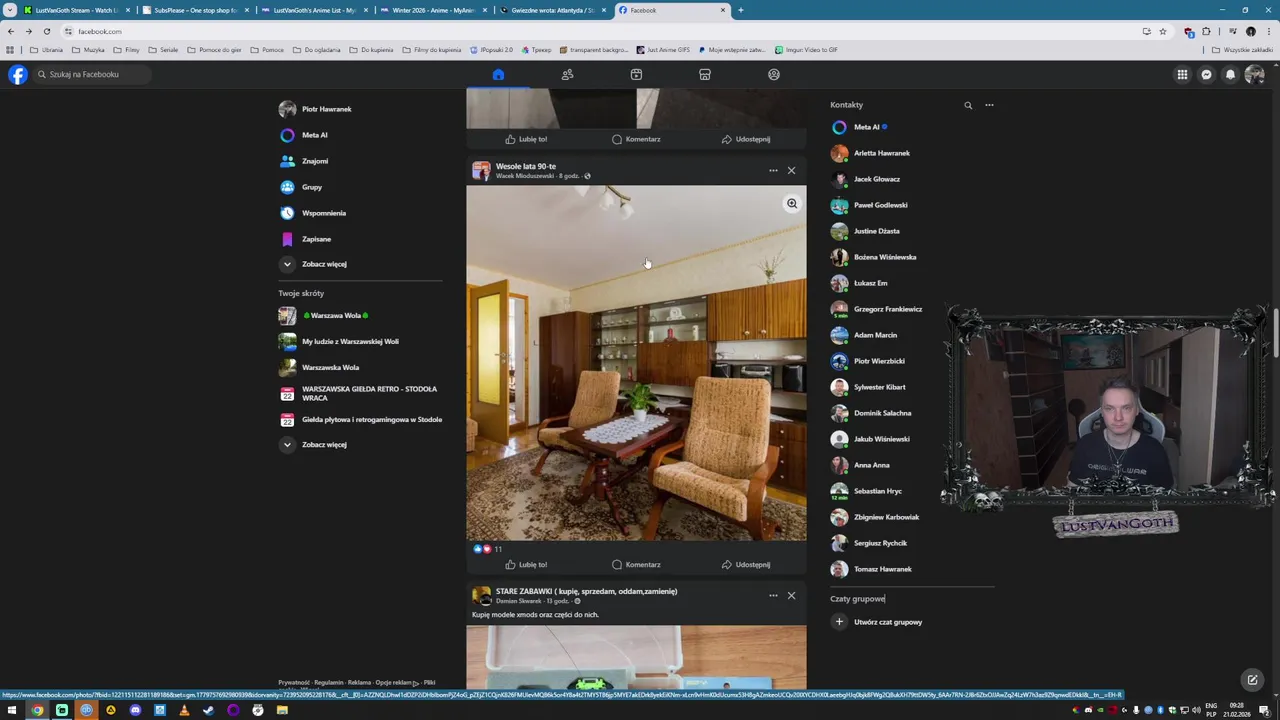This screenshot has height=720, width=1280.
Task: Open notifications bell icon
Action: (1230, 74)
